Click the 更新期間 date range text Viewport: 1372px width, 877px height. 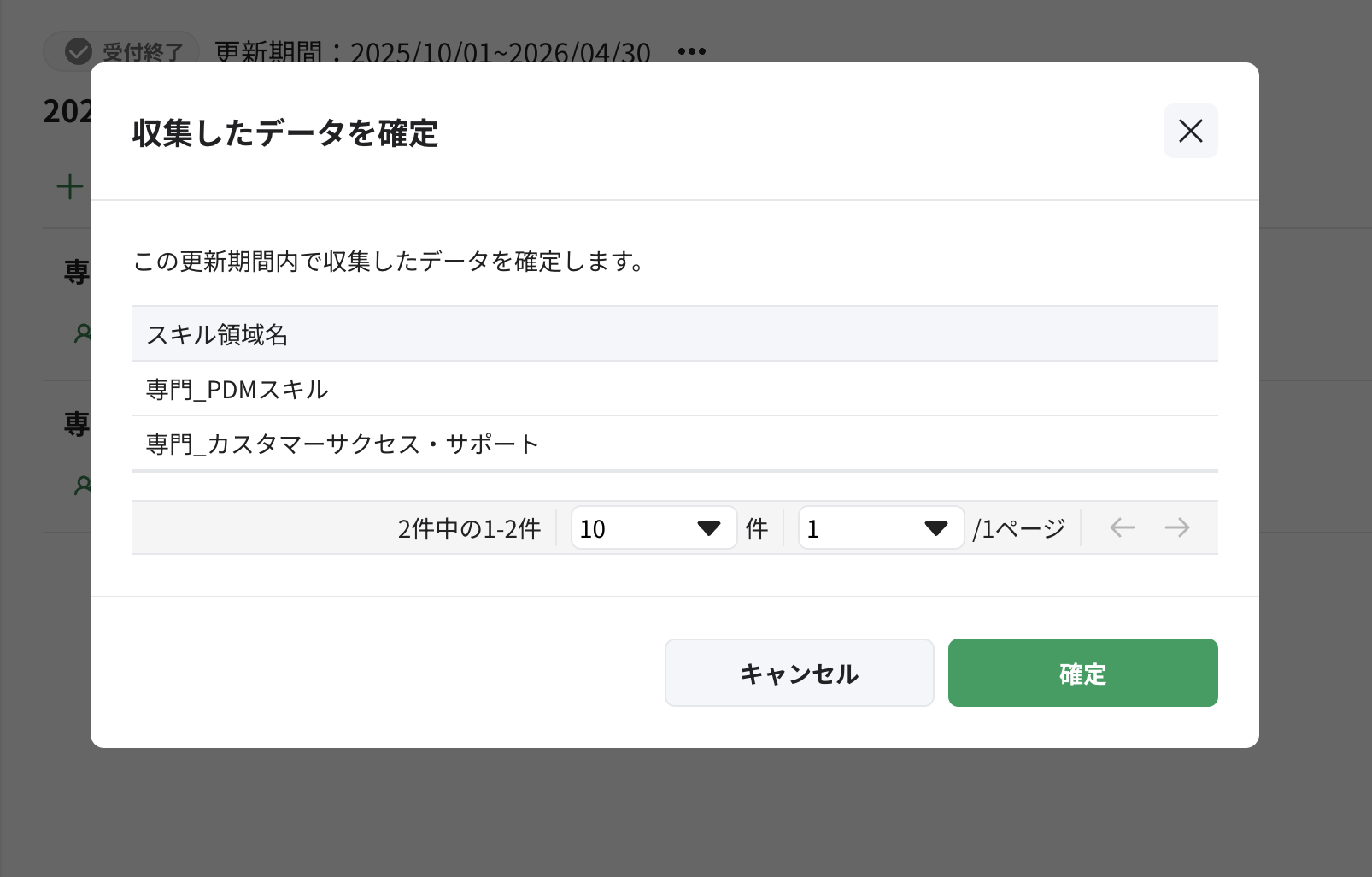click(x=432, y=52)
